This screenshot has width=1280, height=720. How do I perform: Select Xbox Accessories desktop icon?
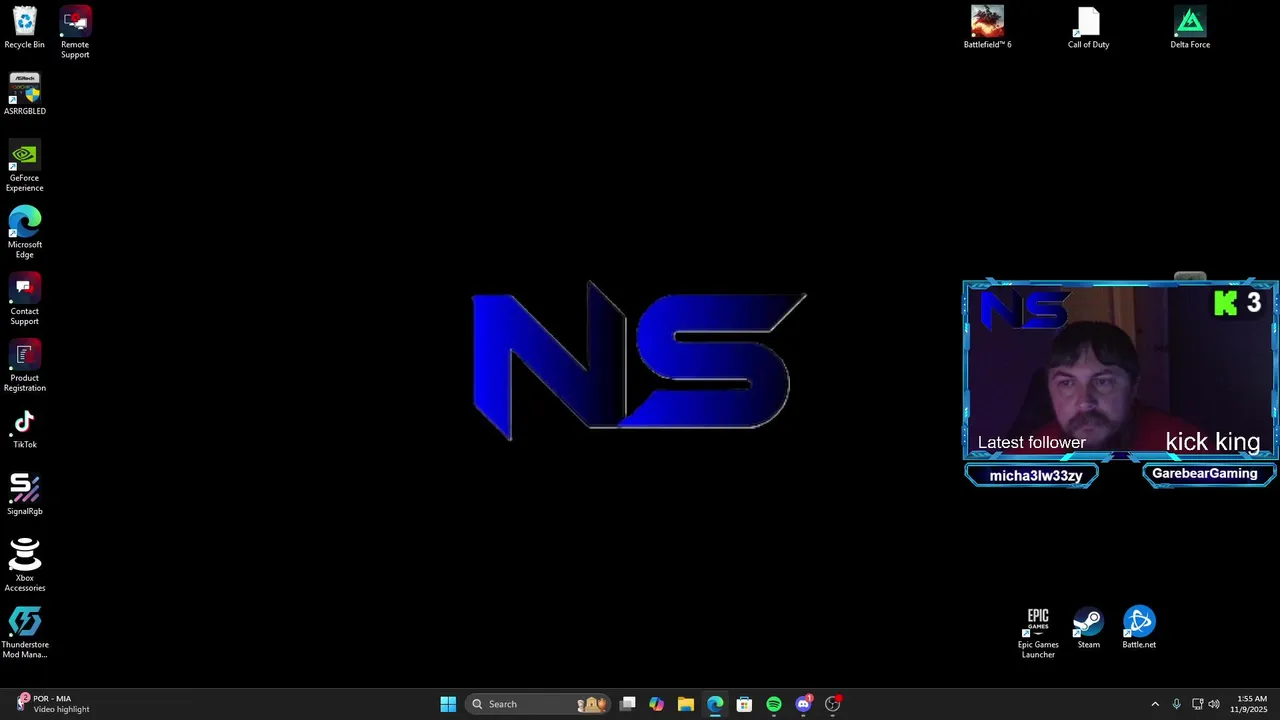pos(24,565)
